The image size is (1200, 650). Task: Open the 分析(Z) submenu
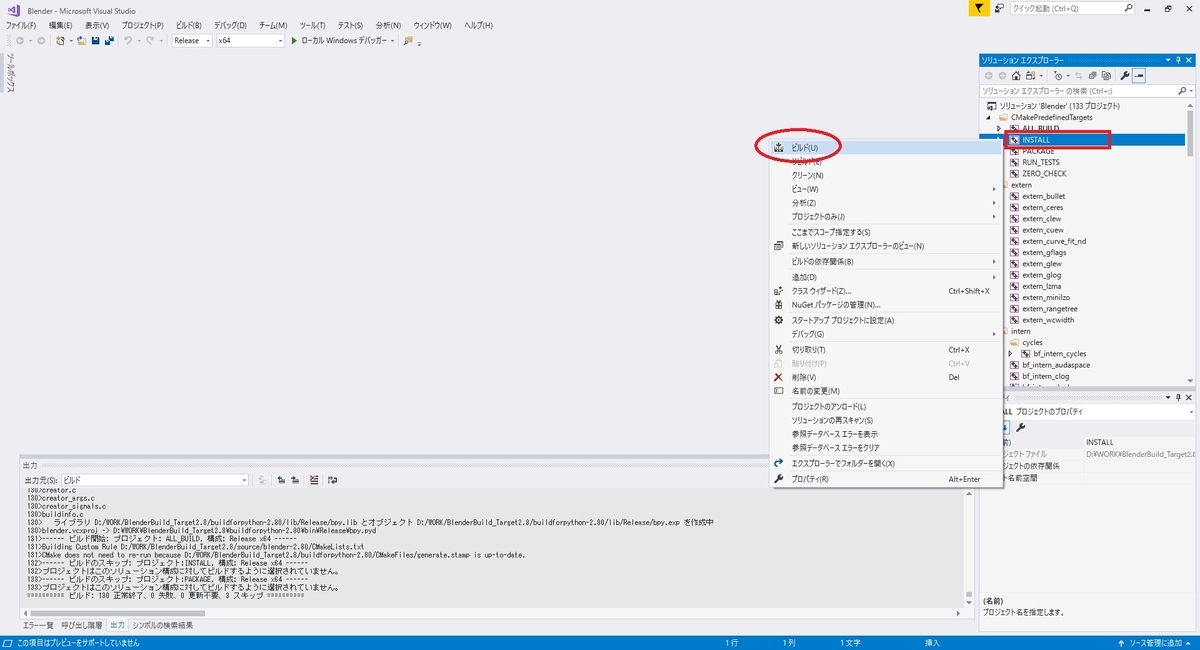[885, 203]
